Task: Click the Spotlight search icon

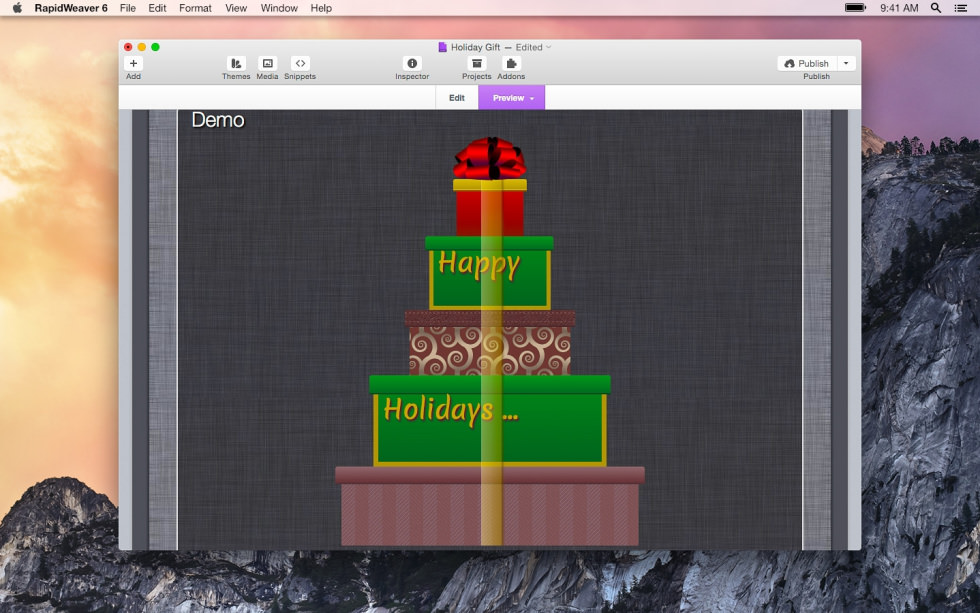Action: coord(936,8)
